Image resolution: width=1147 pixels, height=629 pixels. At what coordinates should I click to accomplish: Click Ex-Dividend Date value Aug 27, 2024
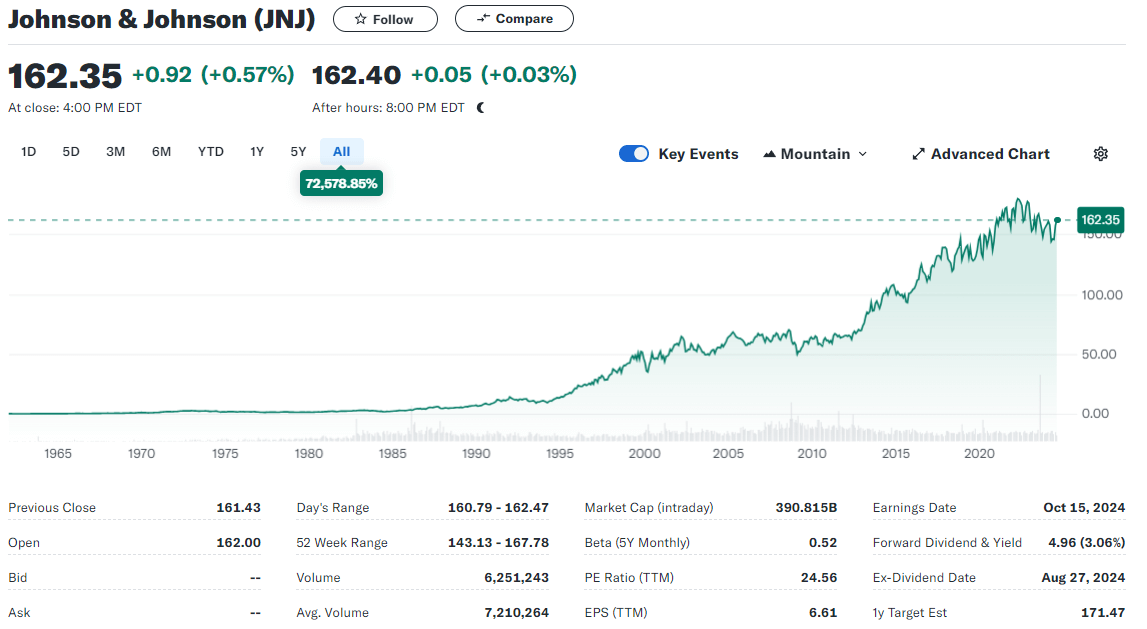point(1083,578)
